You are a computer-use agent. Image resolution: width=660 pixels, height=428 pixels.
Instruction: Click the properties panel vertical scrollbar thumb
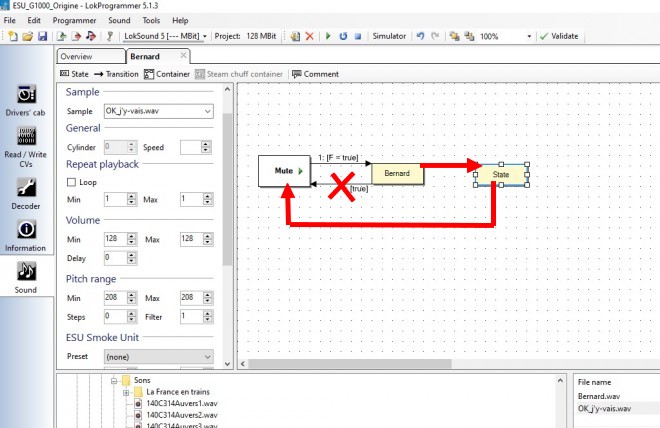tap(227, 189)
